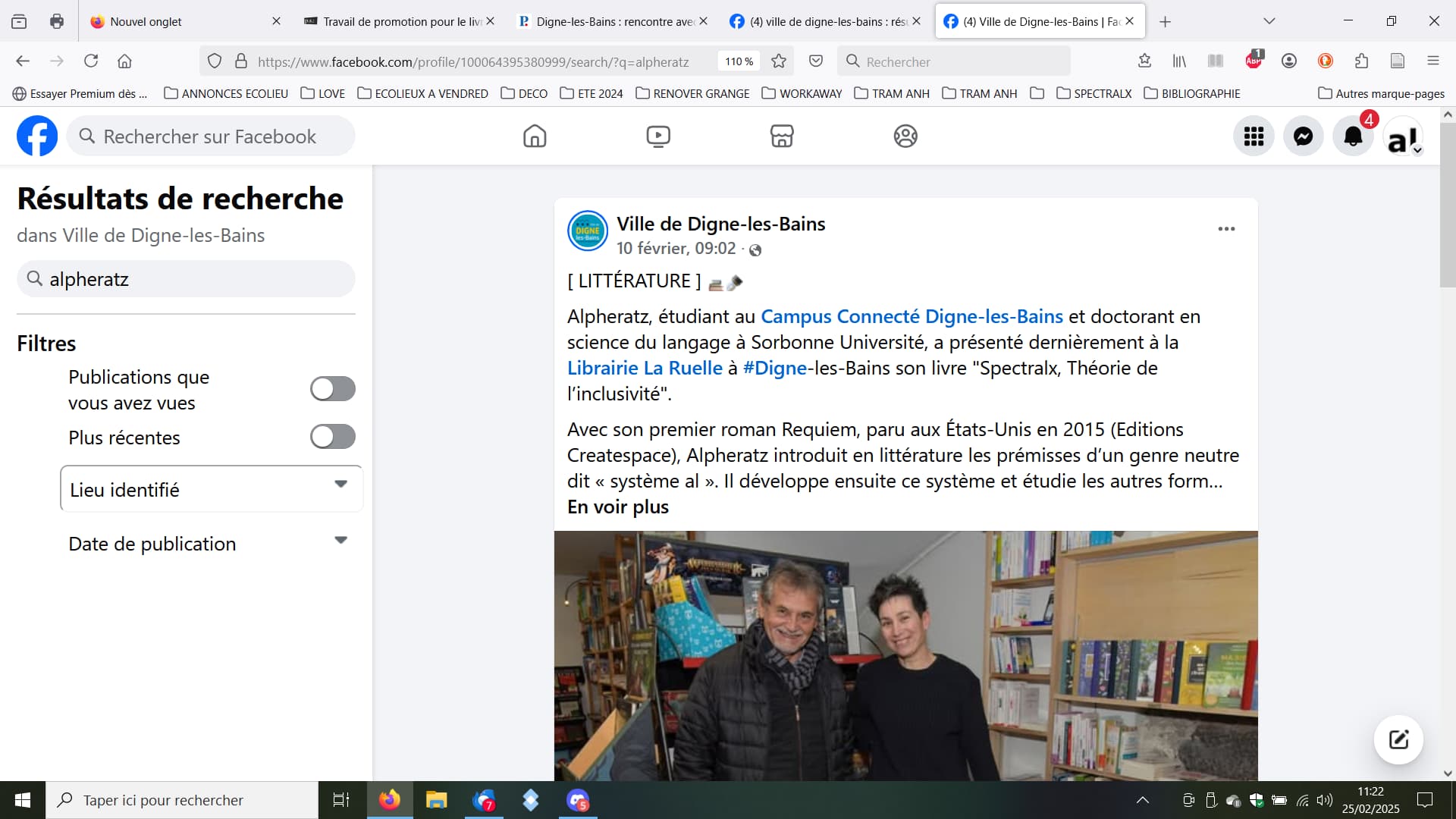Show hidden system tray icons chevron
Viewport: 1456px width, 819px height.
tap(1143, 800)
